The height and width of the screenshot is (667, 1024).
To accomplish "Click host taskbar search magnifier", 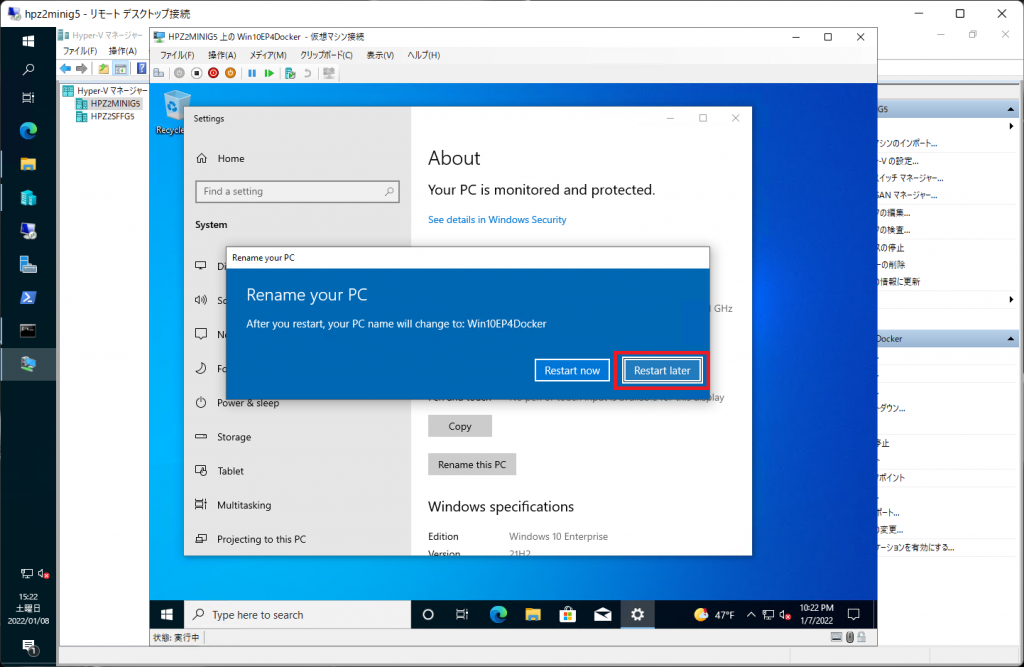I will pos(28,69).
